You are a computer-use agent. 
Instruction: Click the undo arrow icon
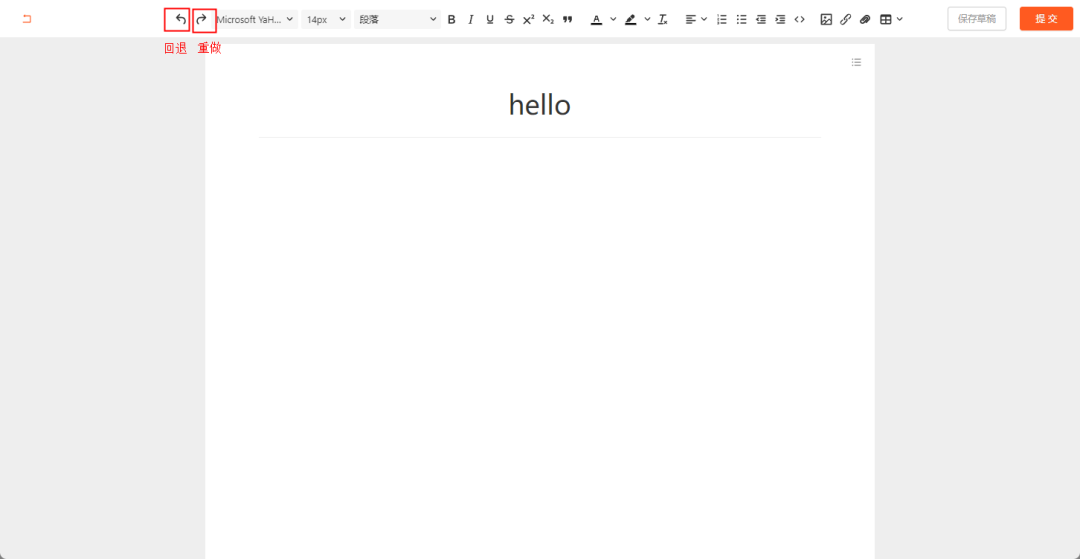tap(180, 19)
